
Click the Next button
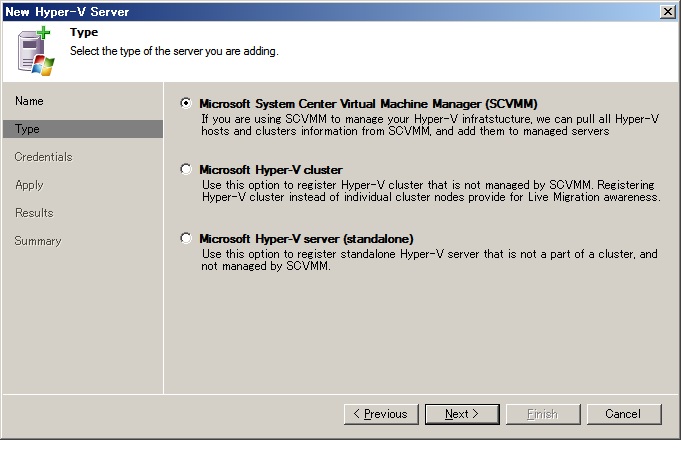[462, 414]
